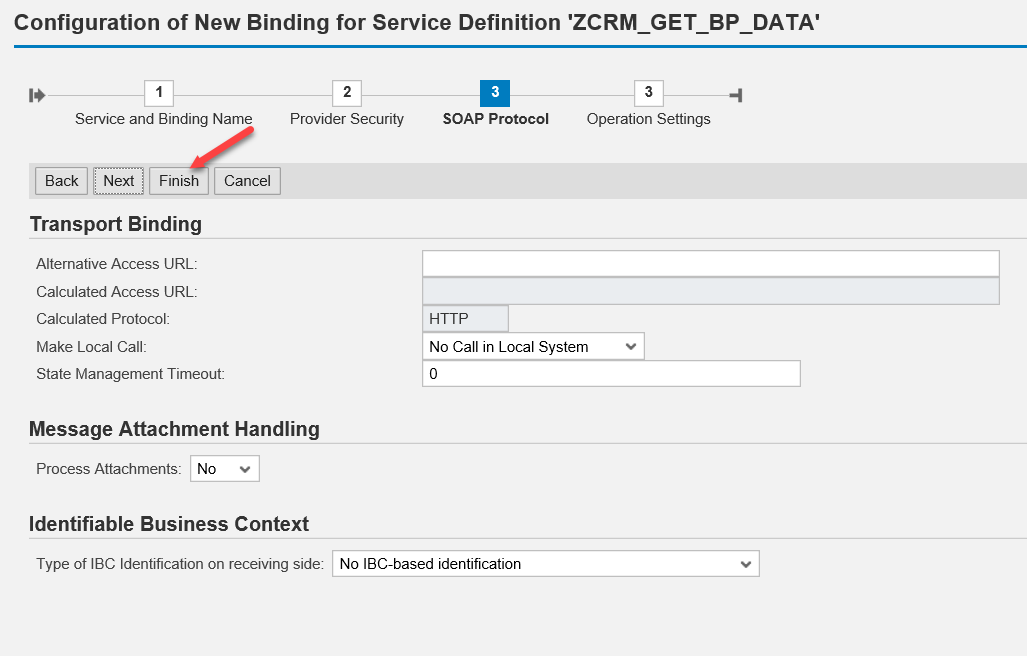
Task: Cancel the binding configuration
Action: click(x=247, y=181)
